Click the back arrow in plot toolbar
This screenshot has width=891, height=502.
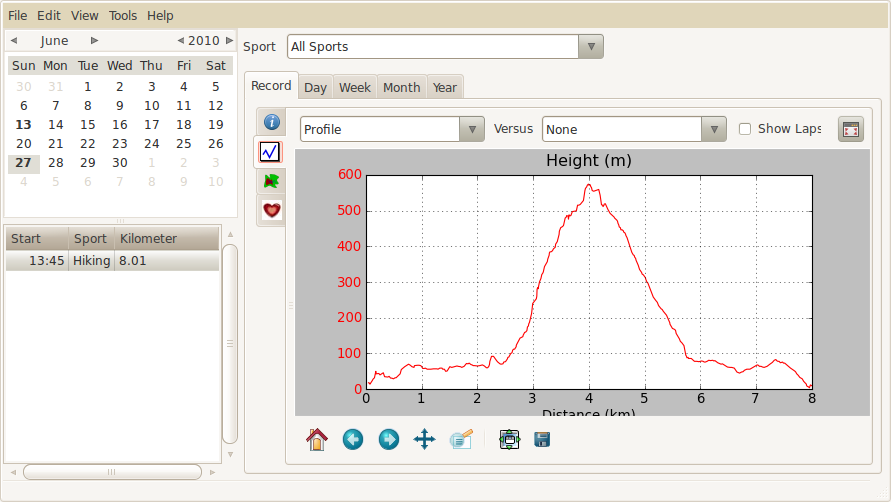tap(353, 439)
